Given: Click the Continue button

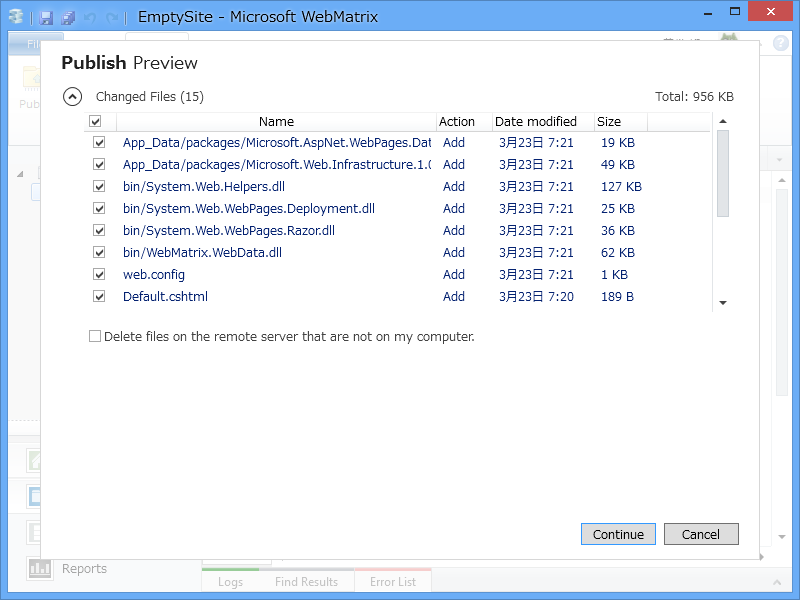Looking at the screenshot, I should [x=618, y=534].
